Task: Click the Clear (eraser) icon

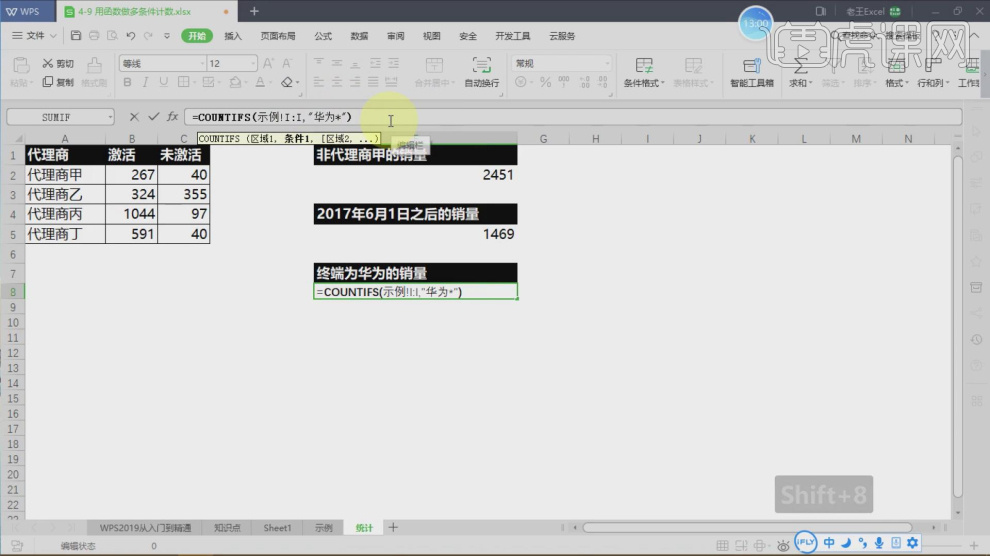Action: click(x=287, y=82)
